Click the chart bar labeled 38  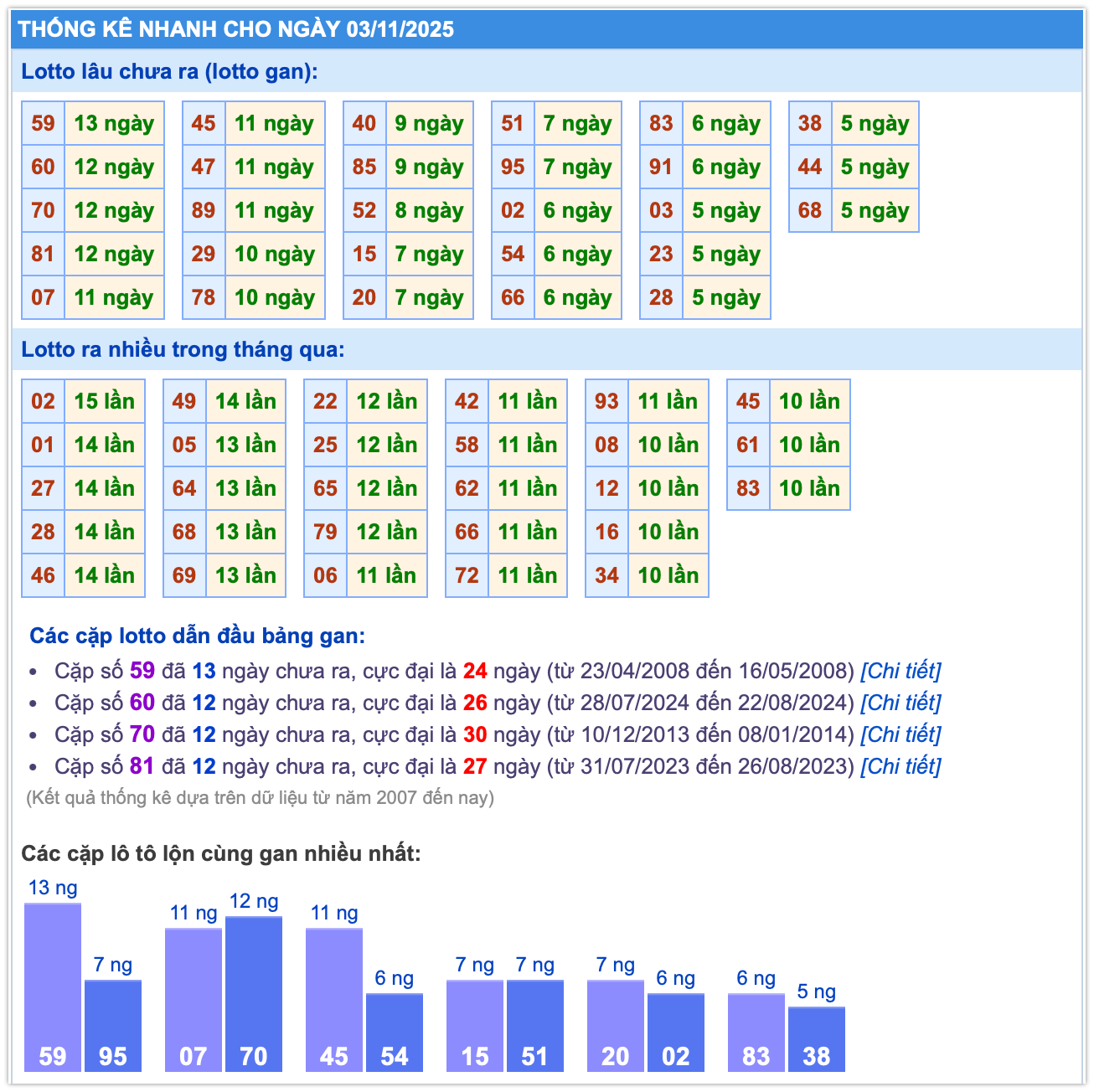pyautogui.click(x=817, y=1039)
